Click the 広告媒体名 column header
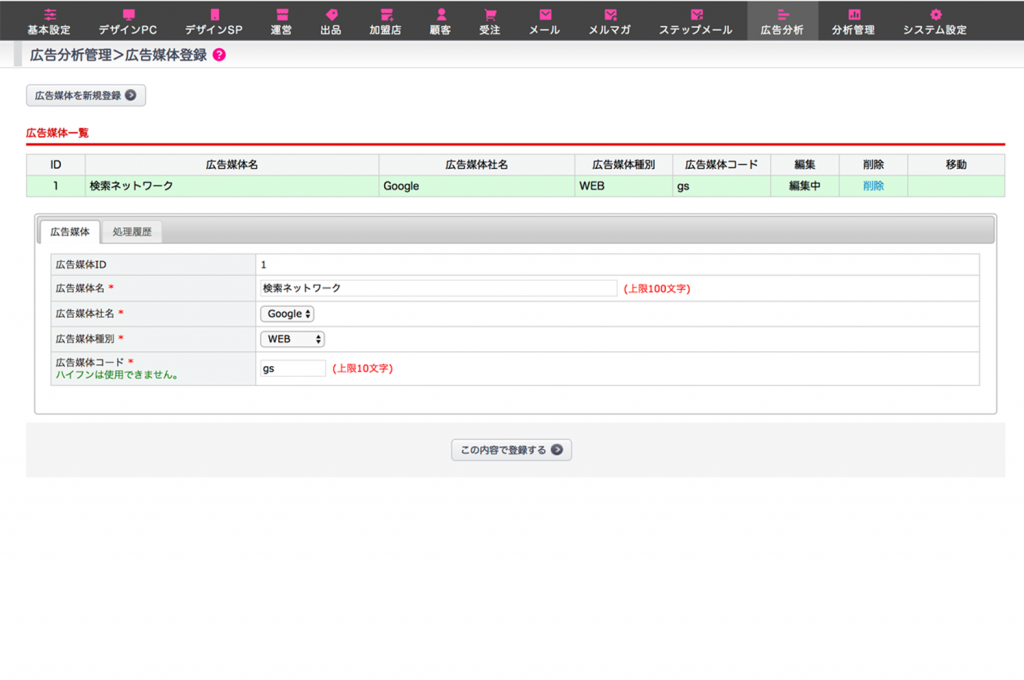1024x680 pixels. tap(232, 165)
